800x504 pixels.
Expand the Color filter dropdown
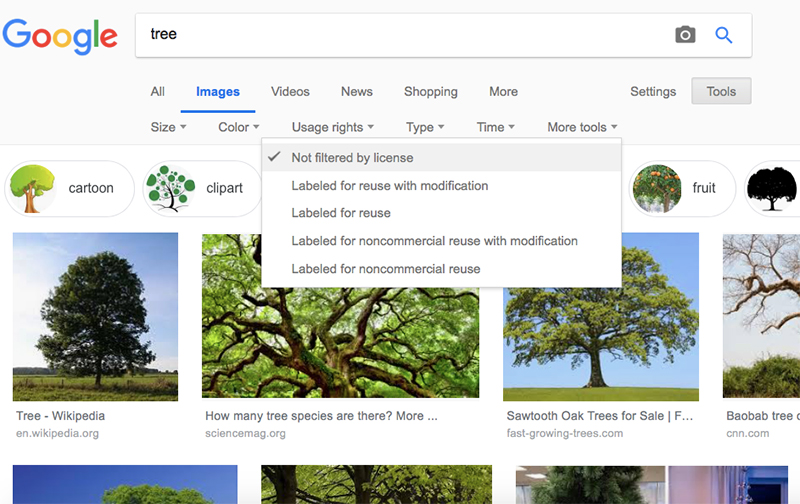[x=238, y=127]
